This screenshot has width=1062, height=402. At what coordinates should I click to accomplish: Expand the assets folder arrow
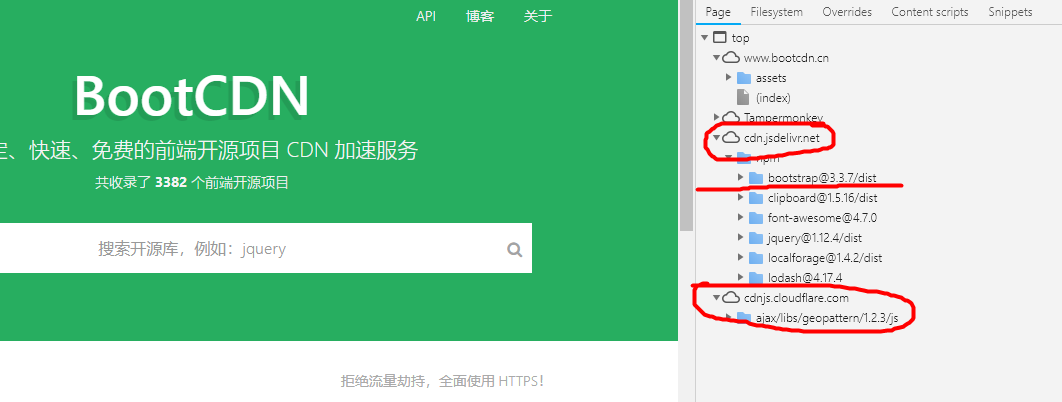tap(729, 78)
